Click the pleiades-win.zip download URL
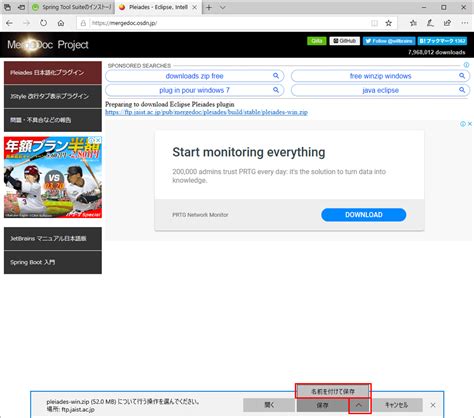 [x=206, y=112]
